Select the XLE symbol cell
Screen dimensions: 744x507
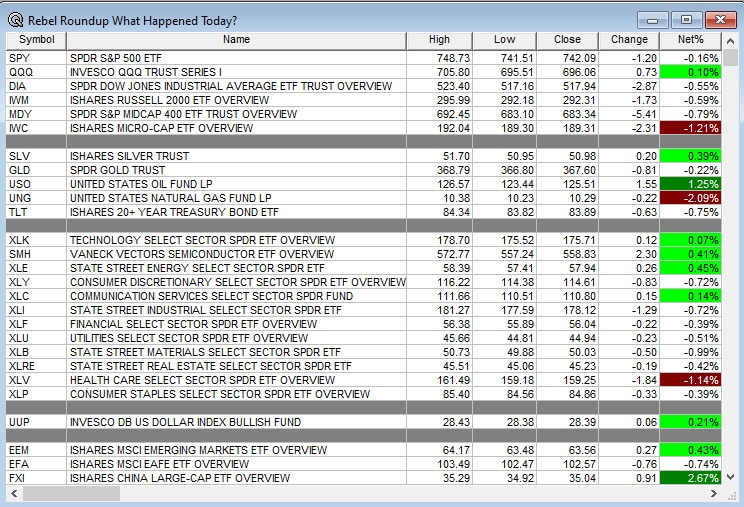[36, 268]
